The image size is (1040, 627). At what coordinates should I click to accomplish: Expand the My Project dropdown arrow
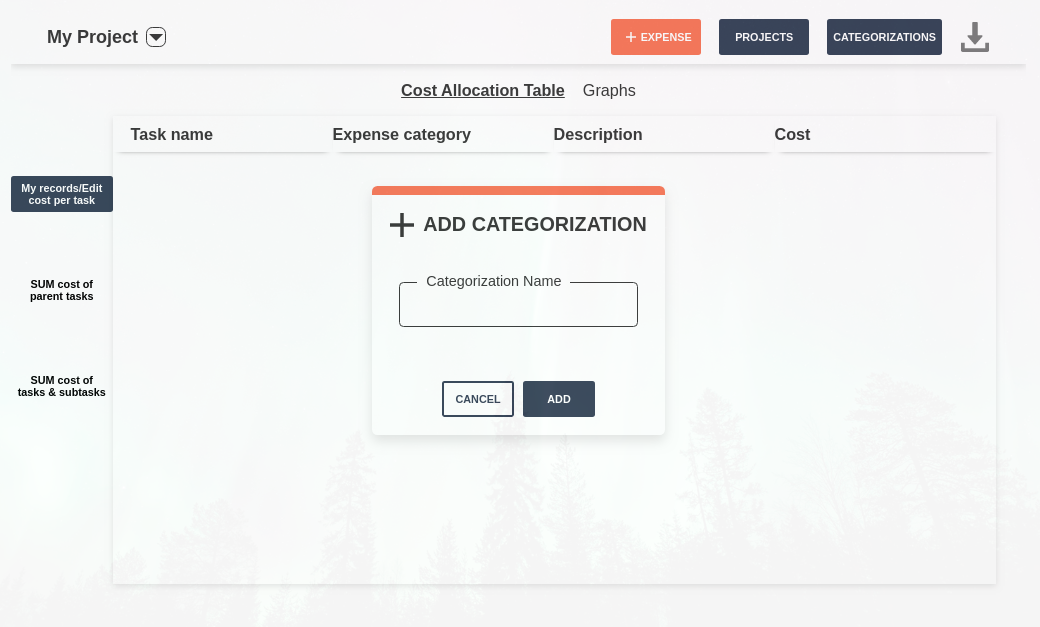(x=156, y=37)
